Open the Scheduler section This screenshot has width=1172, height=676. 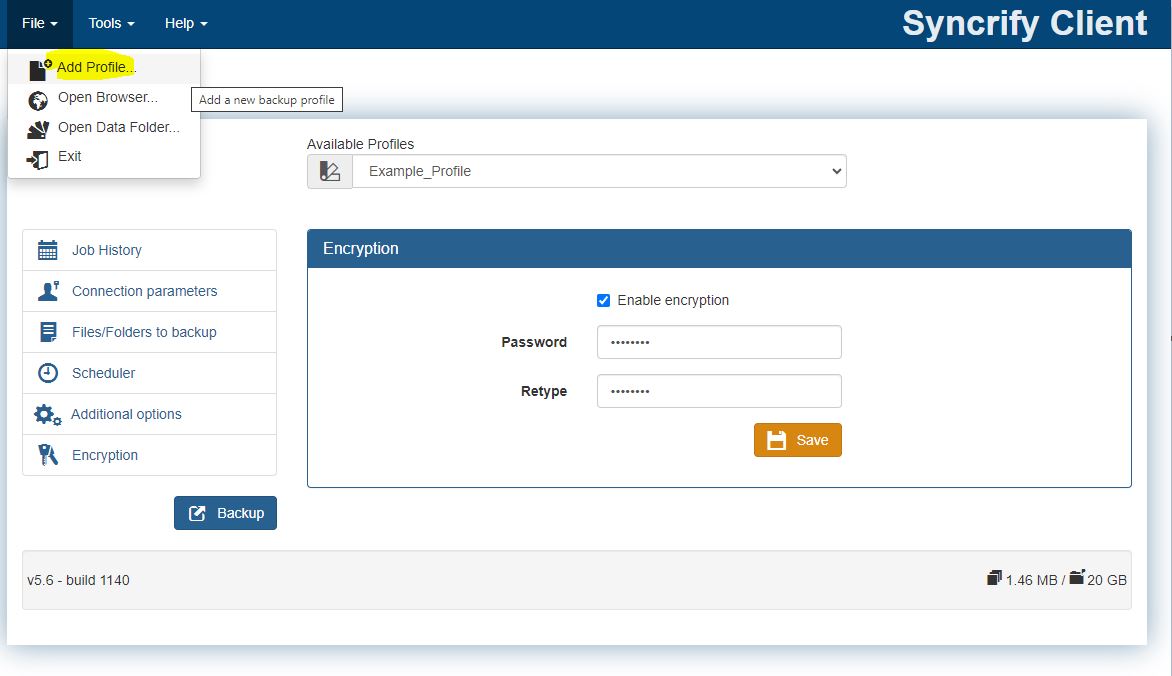[149, 373]
